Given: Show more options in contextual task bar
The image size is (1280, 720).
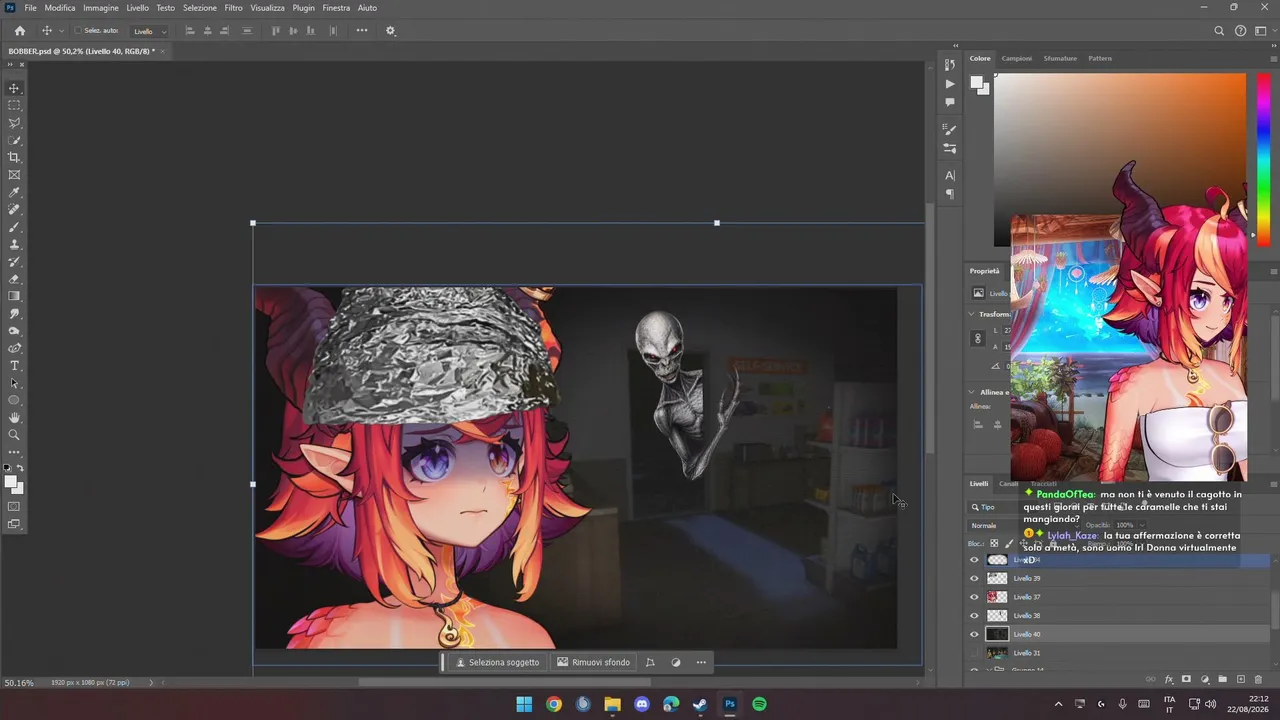Looking at the screenshot, I should pyautogui.click(x=701, y=662).
